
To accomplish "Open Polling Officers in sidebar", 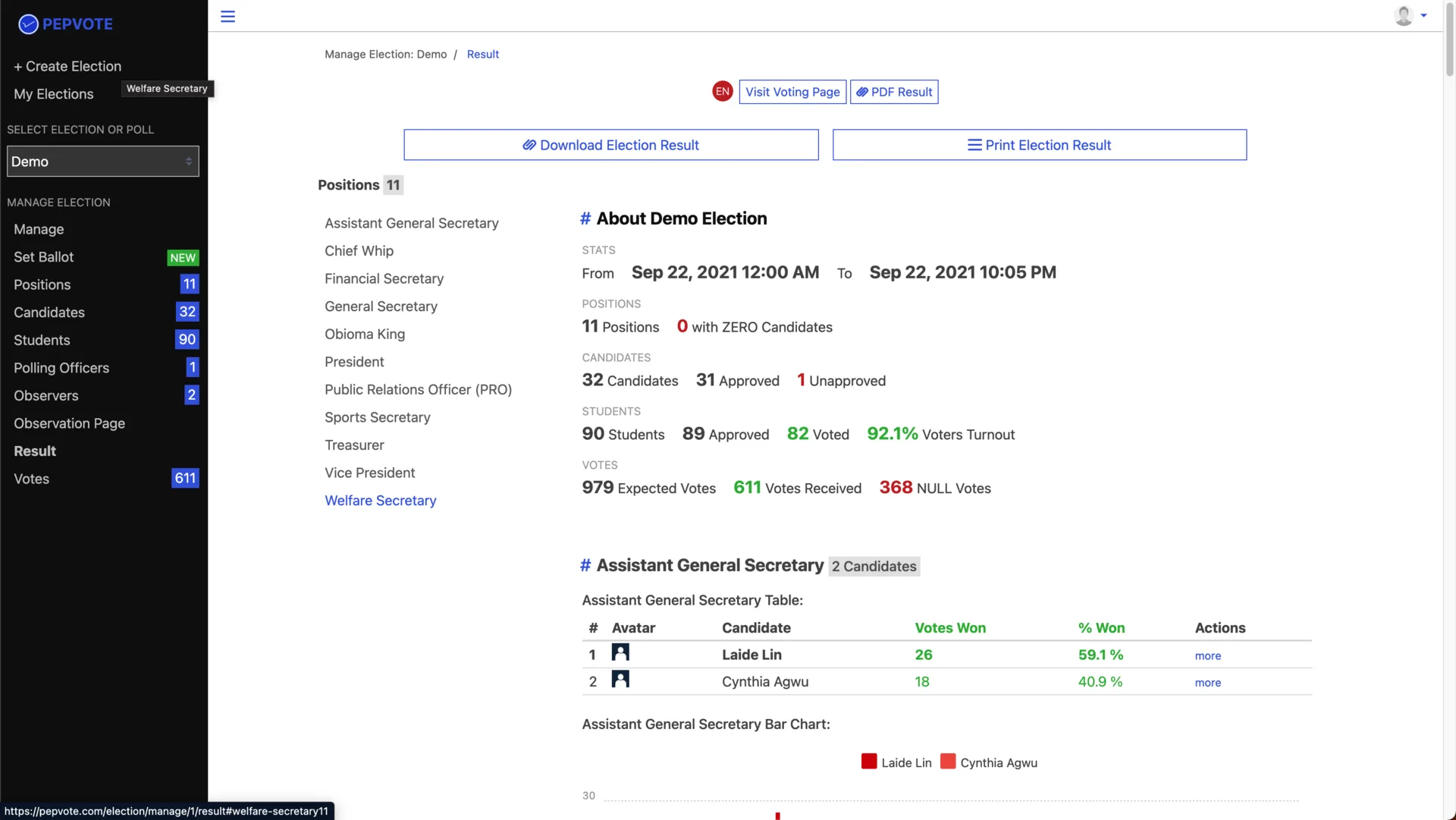I will pos(61,368).
